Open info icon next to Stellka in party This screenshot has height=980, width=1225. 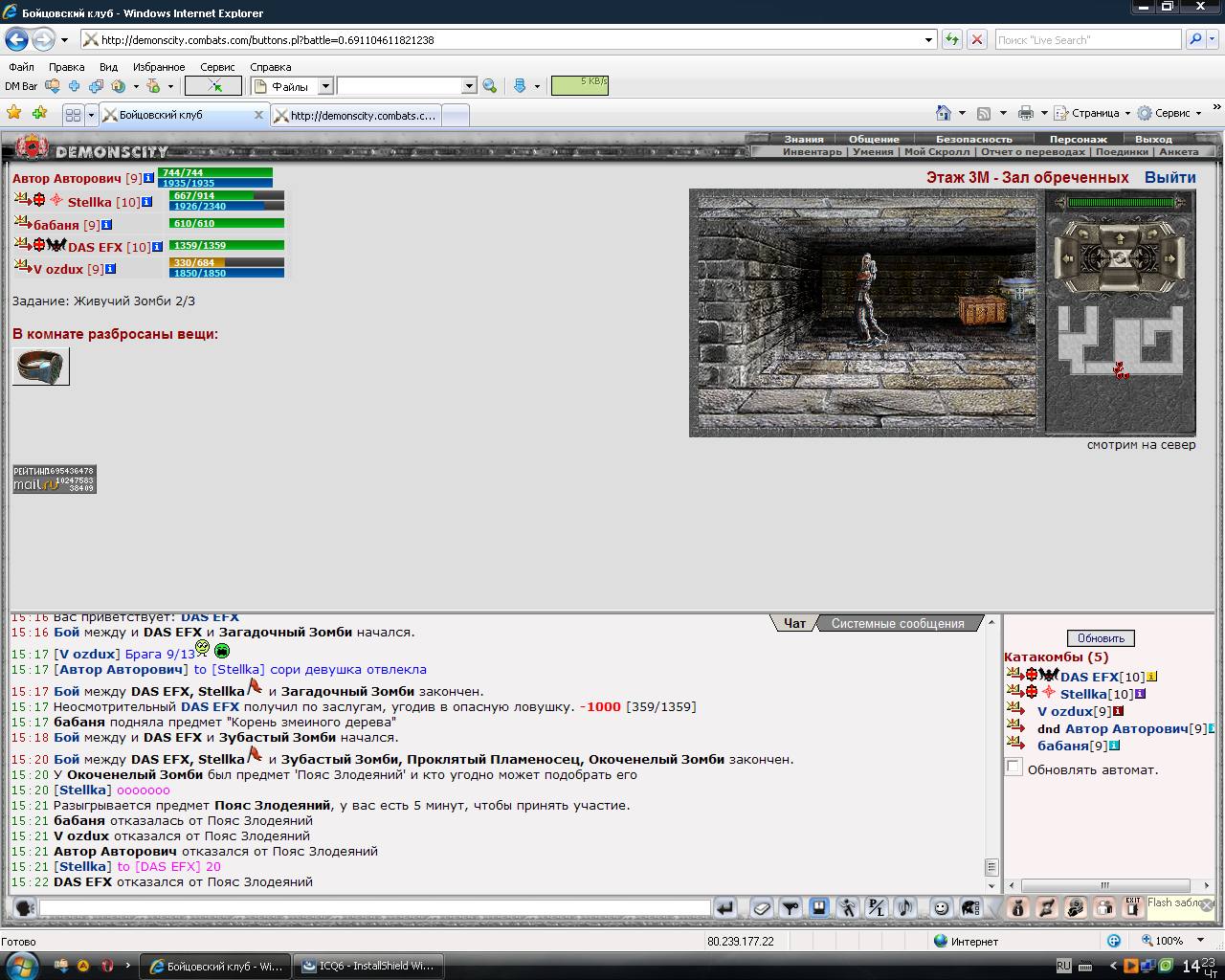[x=146, y=202]
